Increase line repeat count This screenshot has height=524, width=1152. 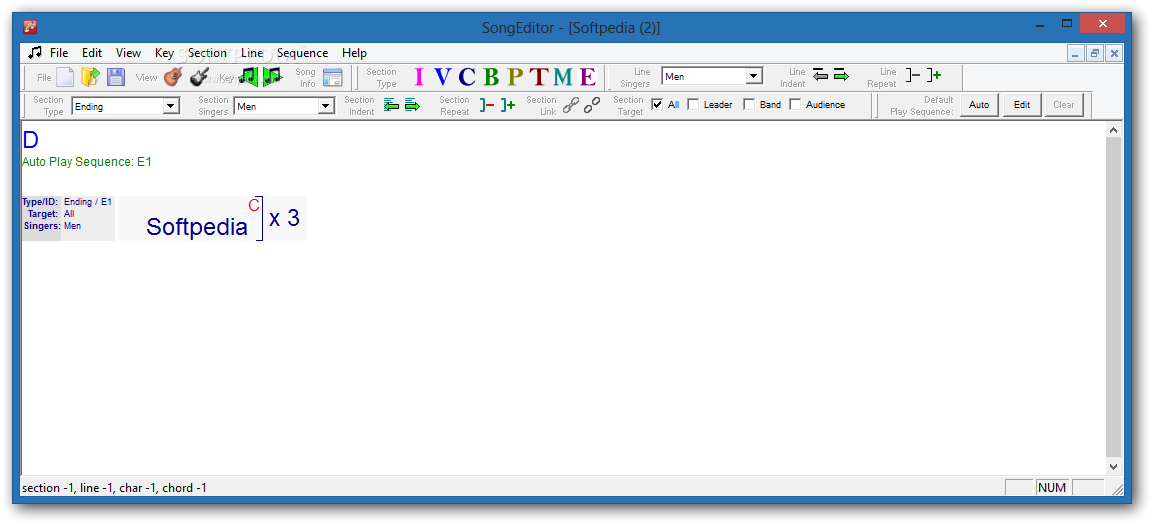934,75
